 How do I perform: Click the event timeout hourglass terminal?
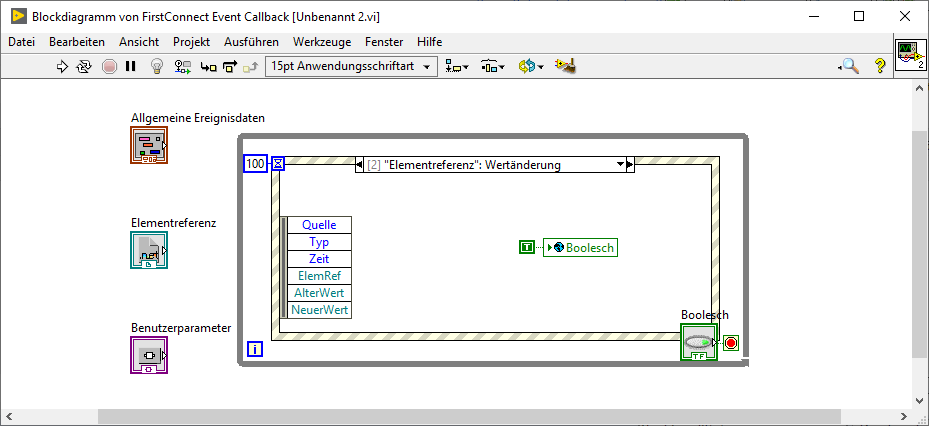click(x=278, y=164)
